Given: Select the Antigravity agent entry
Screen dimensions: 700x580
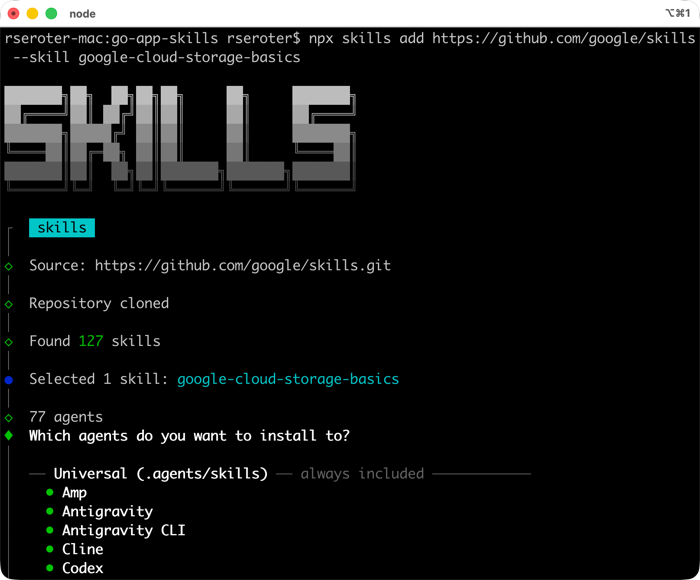Looking at the screenshot, I should [107, 511].
